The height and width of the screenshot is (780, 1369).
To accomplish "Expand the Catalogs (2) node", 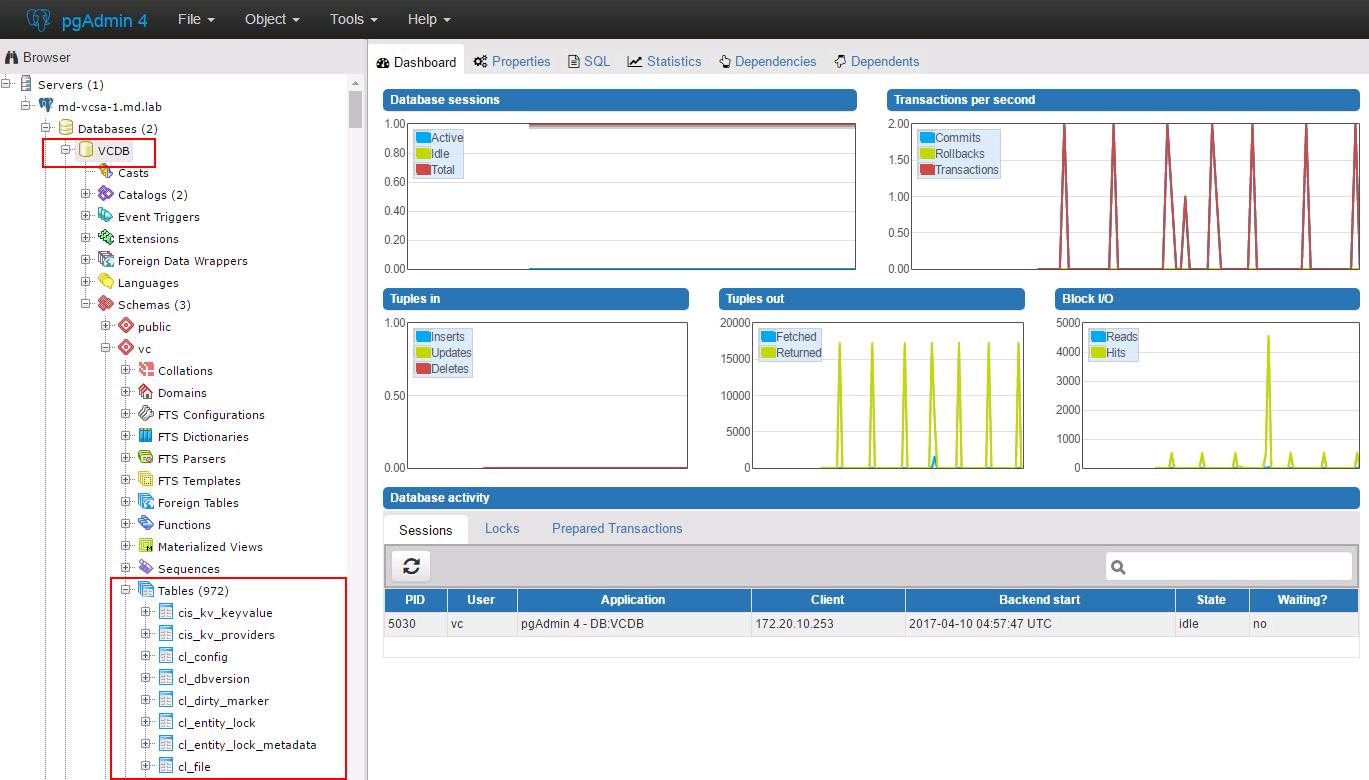I will pyautogui.click(x=86, y=195).
